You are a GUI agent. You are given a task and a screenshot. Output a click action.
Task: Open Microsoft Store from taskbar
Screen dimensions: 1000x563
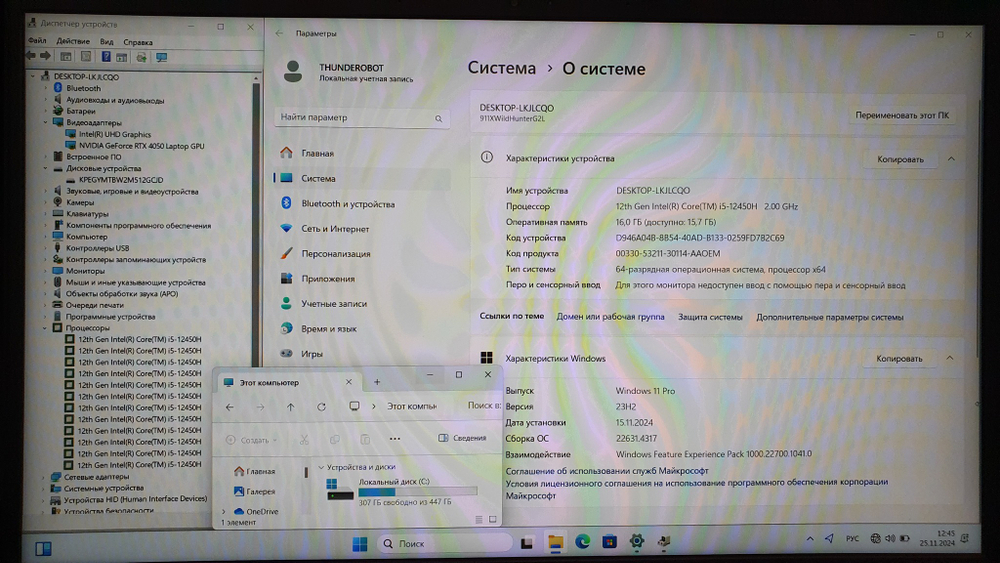click(610, 542)
